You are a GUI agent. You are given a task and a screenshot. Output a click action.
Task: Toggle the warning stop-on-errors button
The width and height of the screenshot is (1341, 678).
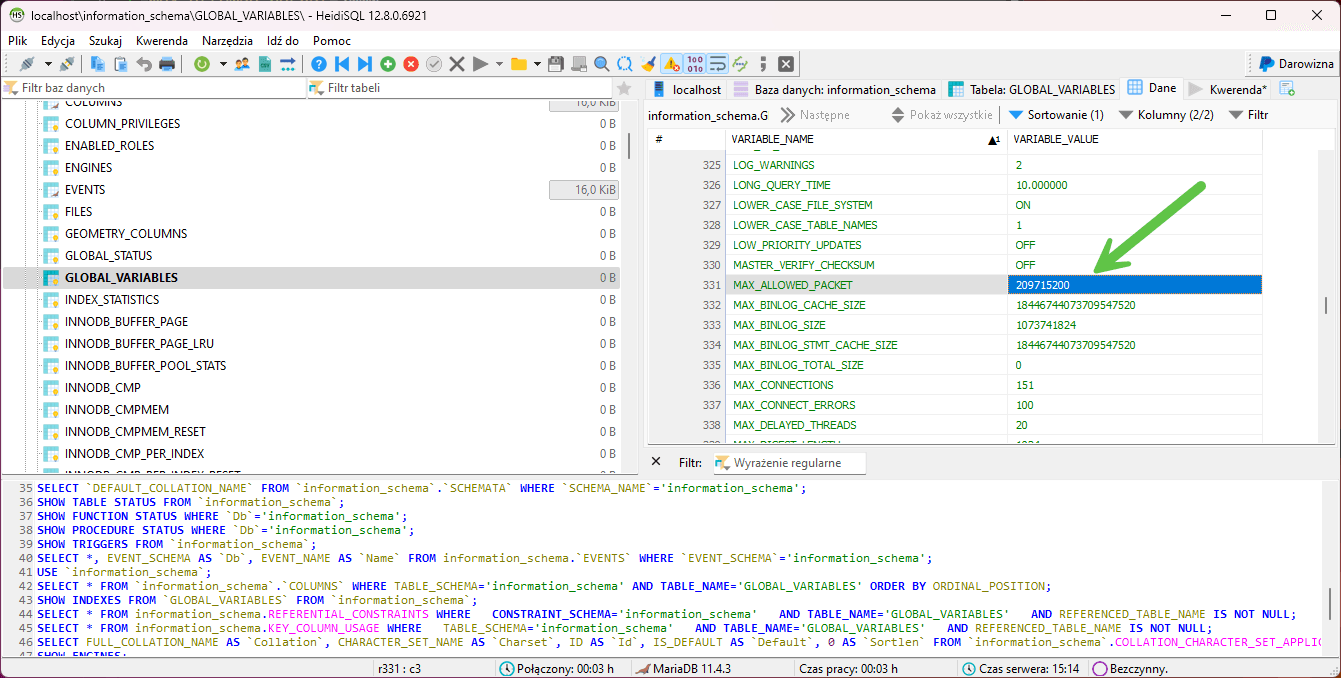click(x=672, y=64)
